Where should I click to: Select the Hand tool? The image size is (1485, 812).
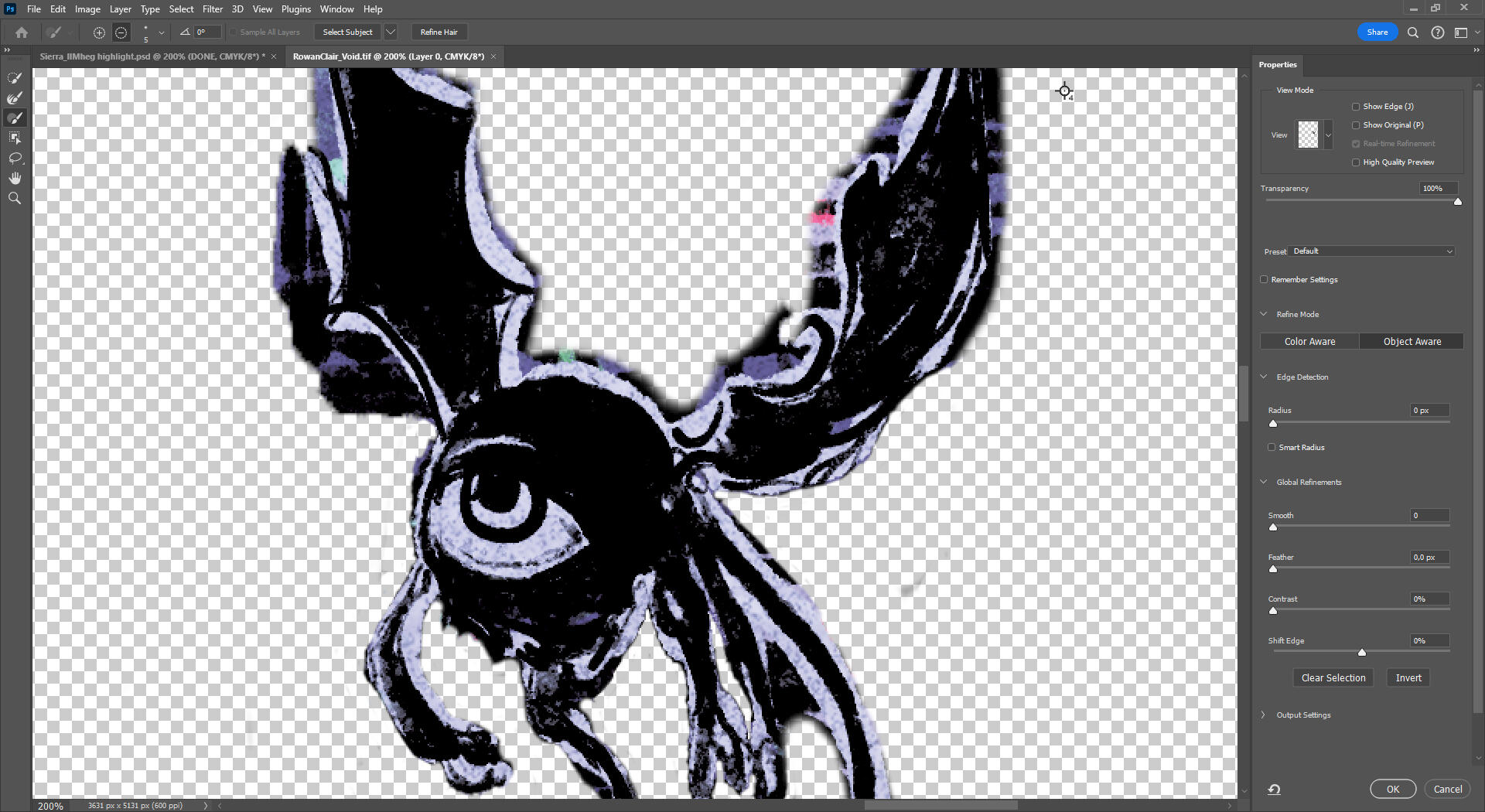[15, 179]
